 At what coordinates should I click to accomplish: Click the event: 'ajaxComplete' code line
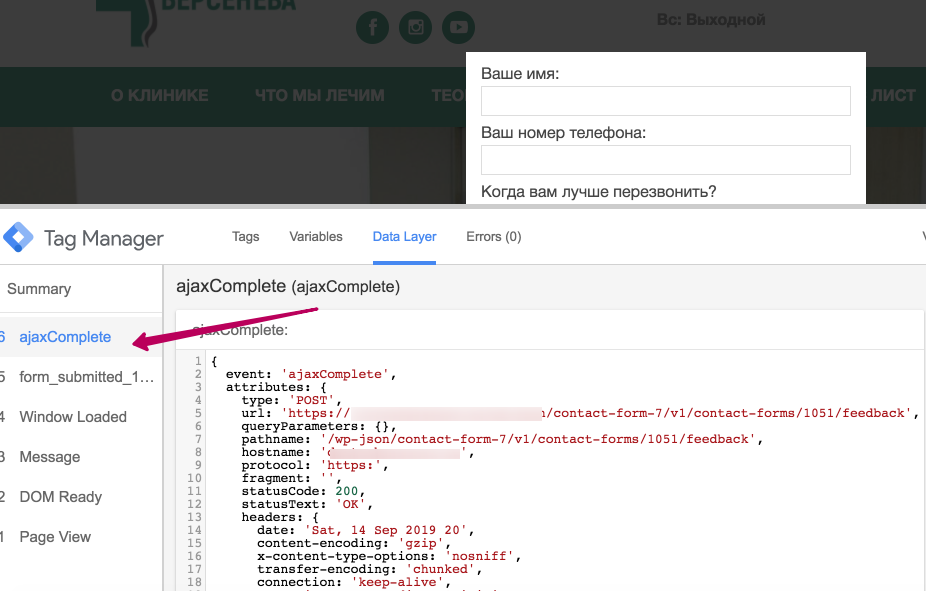point(311,374)
